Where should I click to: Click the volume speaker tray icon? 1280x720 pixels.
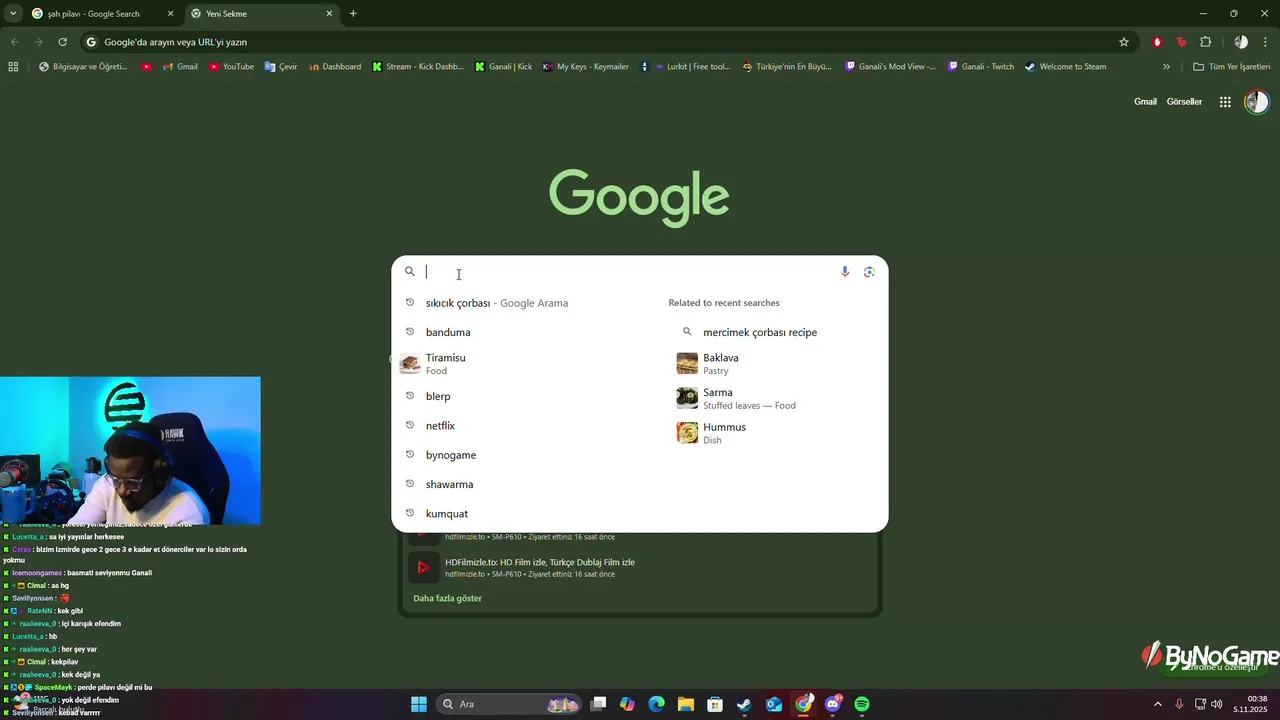pos(1216,704)
